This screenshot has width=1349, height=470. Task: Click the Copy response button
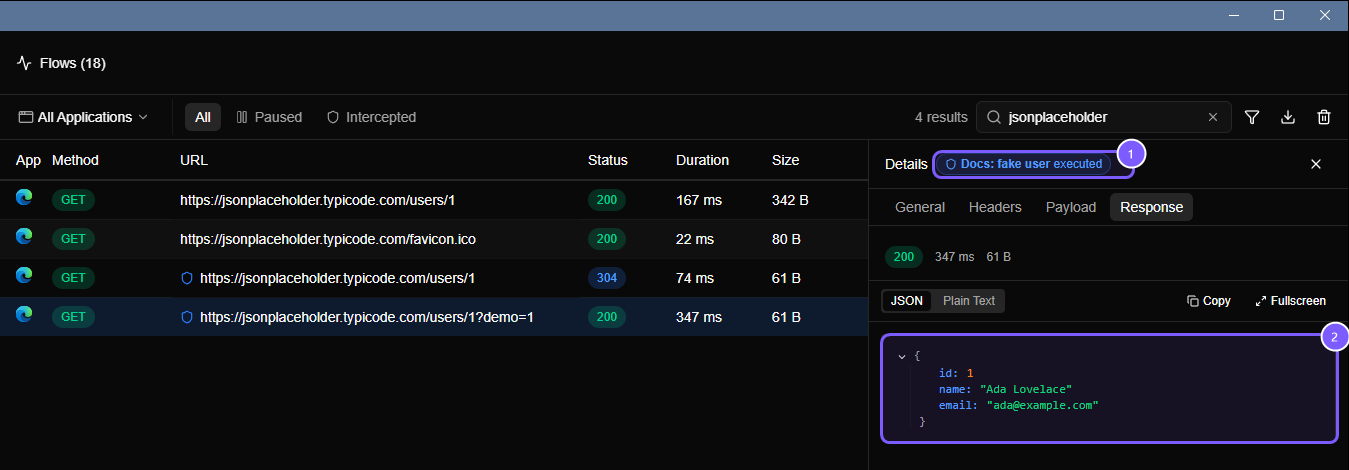[1209, 301]
